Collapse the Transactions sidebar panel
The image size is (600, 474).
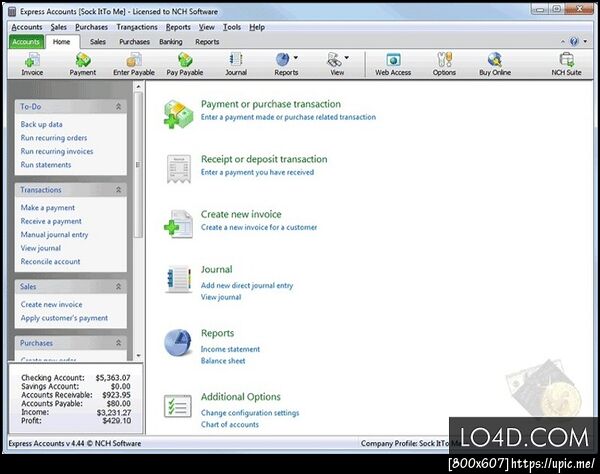[119, 190]
